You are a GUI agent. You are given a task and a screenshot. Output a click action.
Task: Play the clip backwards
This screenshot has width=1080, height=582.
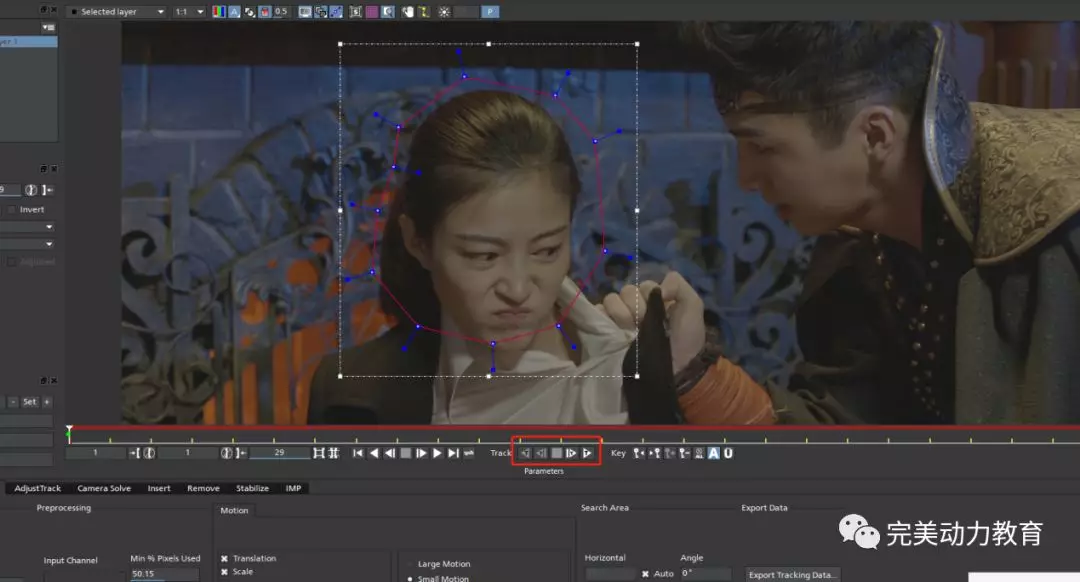pyautogui.click(x=373, y=453)
